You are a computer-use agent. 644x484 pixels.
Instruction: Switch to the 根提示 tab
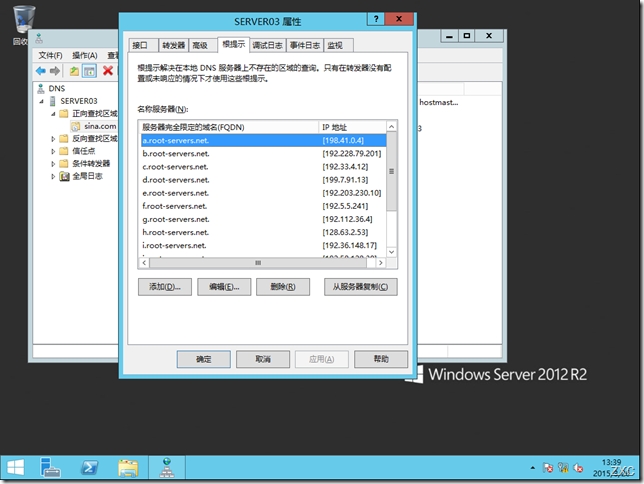[233, 44]
